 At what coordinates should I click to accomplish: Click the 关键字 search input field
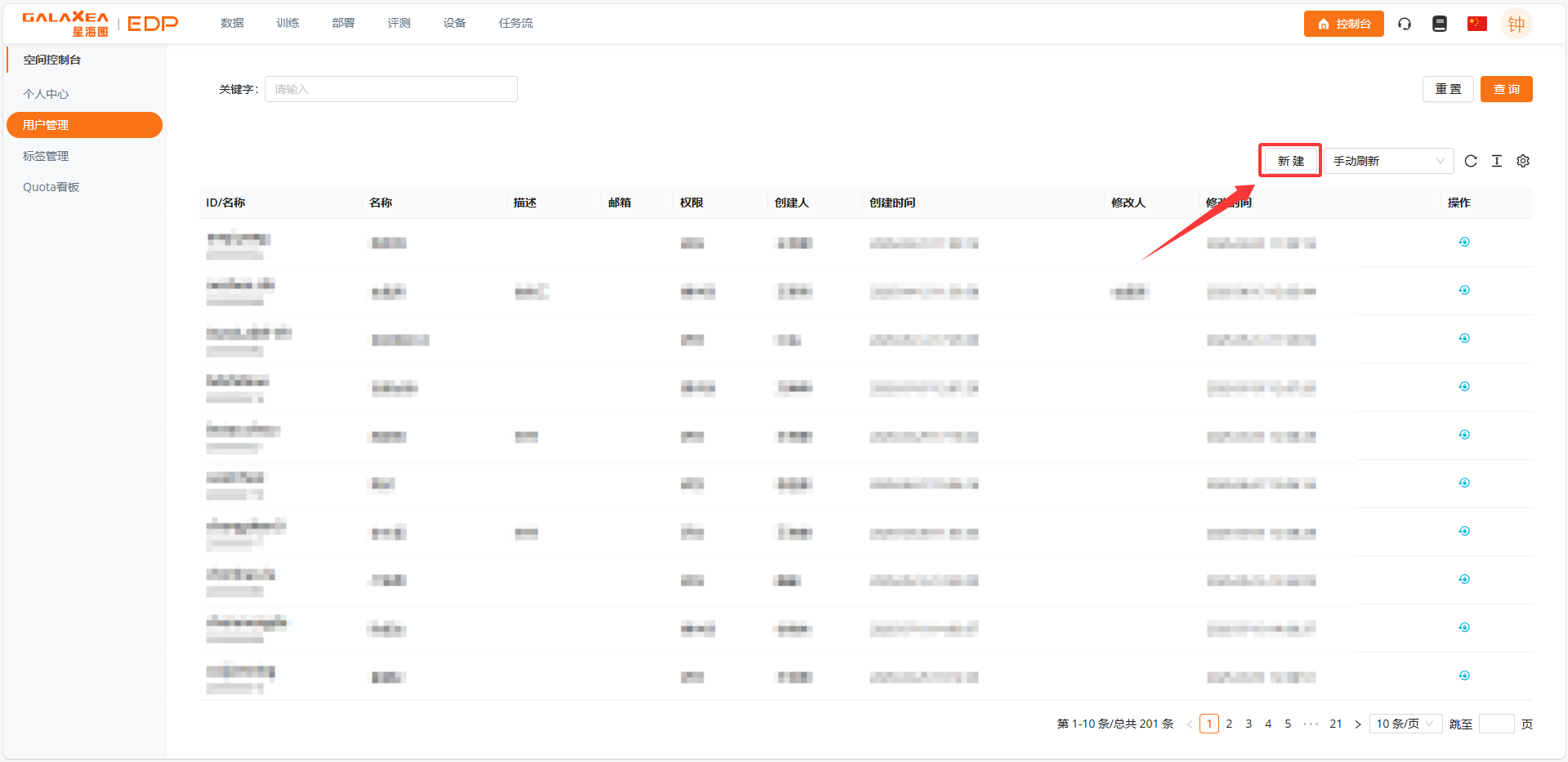(x=391, y=89)
